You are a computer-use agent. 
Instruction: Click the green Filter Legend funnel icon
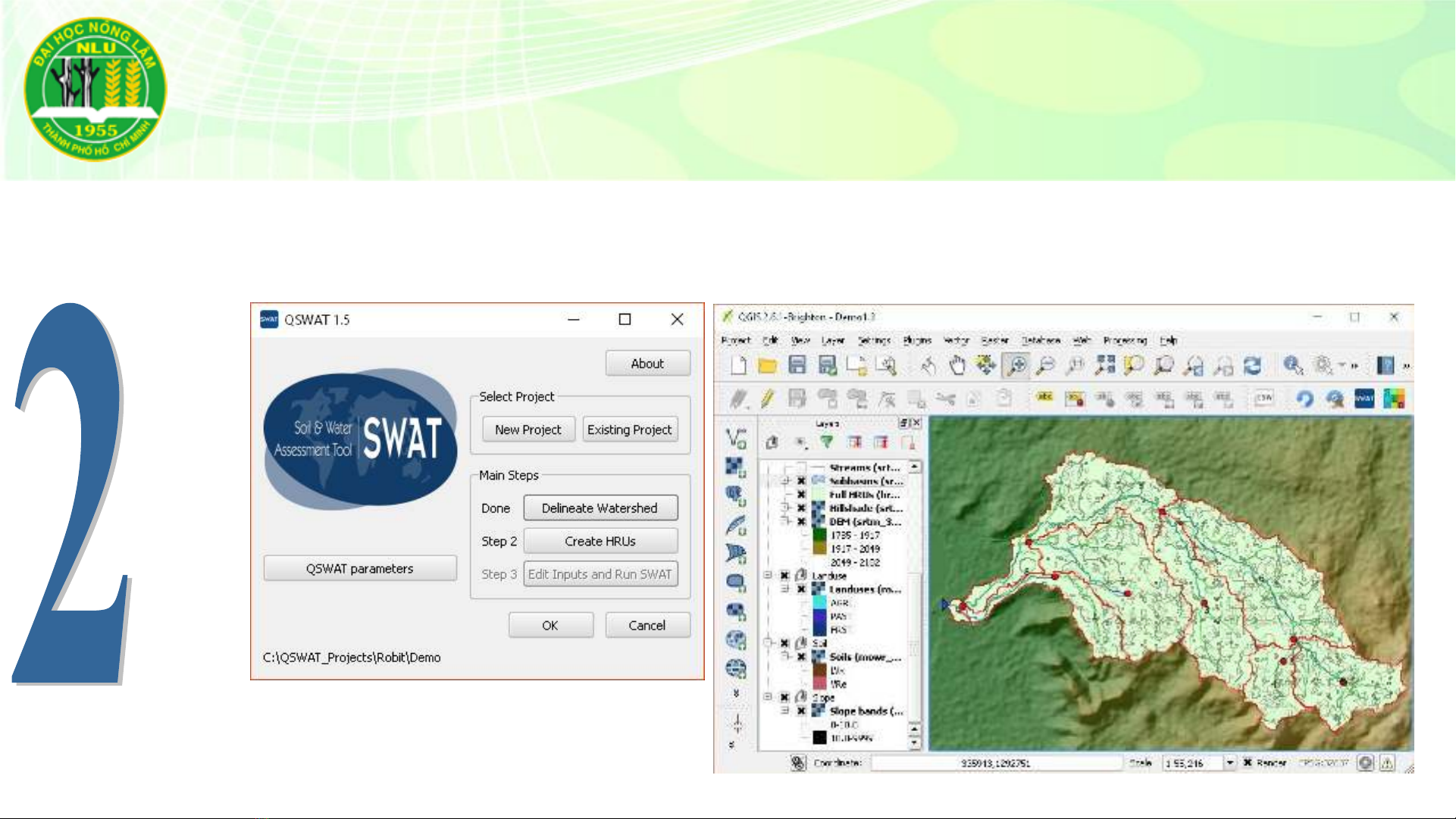[827, 442]
